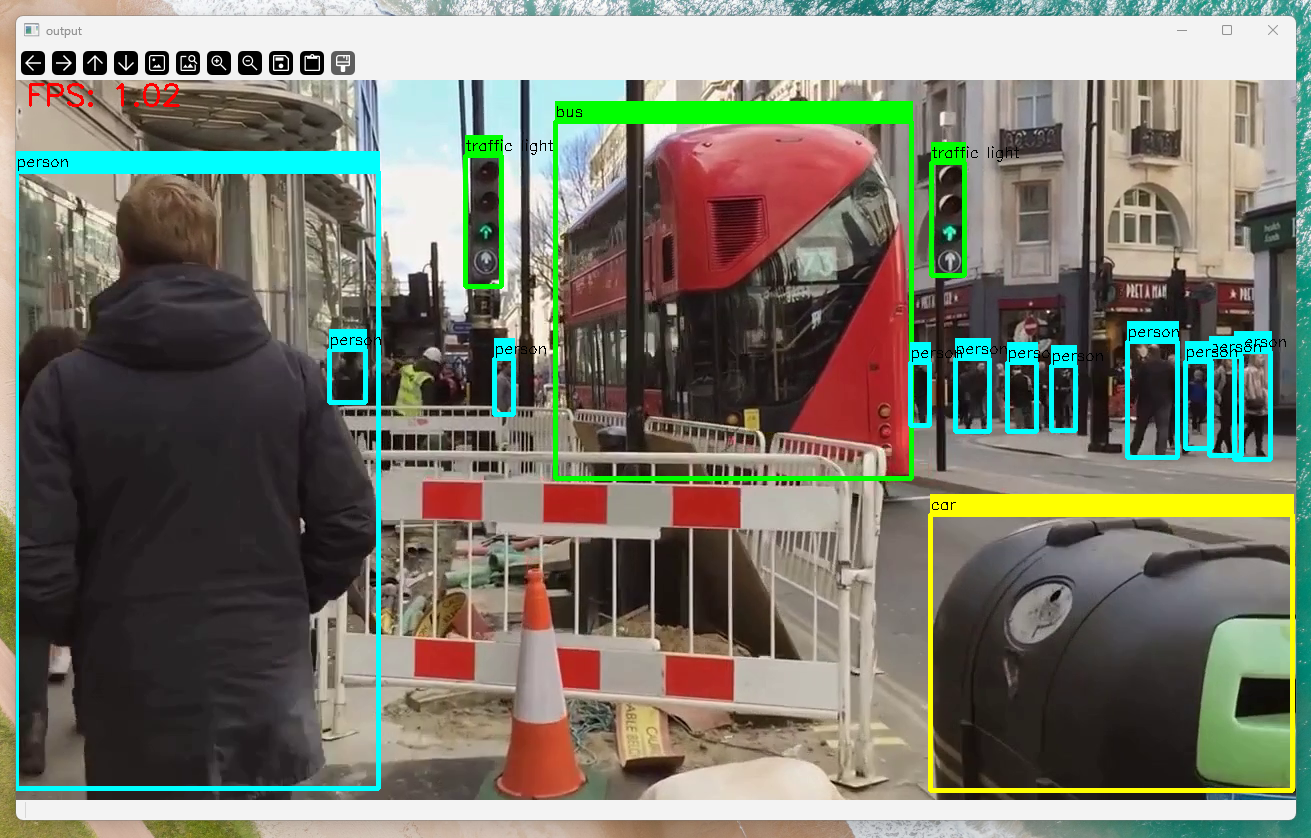Open the properties window brush icon
The width and height of the screenshot is (1311, 838).
[x=343, y=63]
